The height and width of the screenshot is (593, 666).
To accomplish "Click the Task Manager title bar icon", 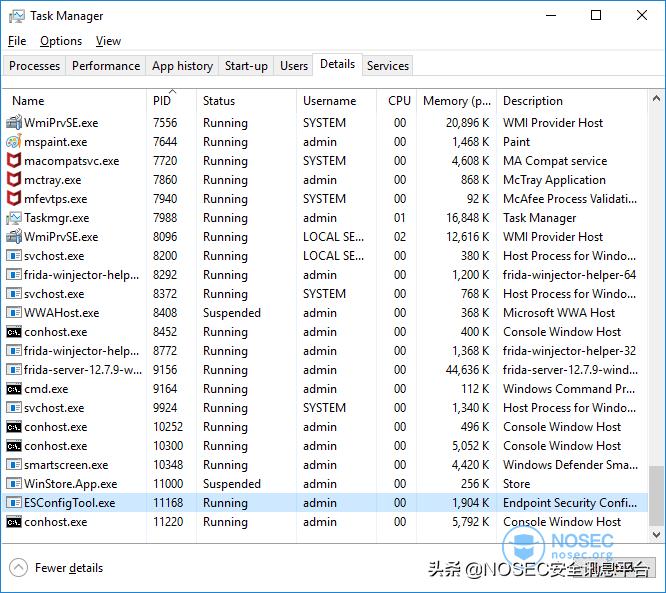I will tap(15, 16).
